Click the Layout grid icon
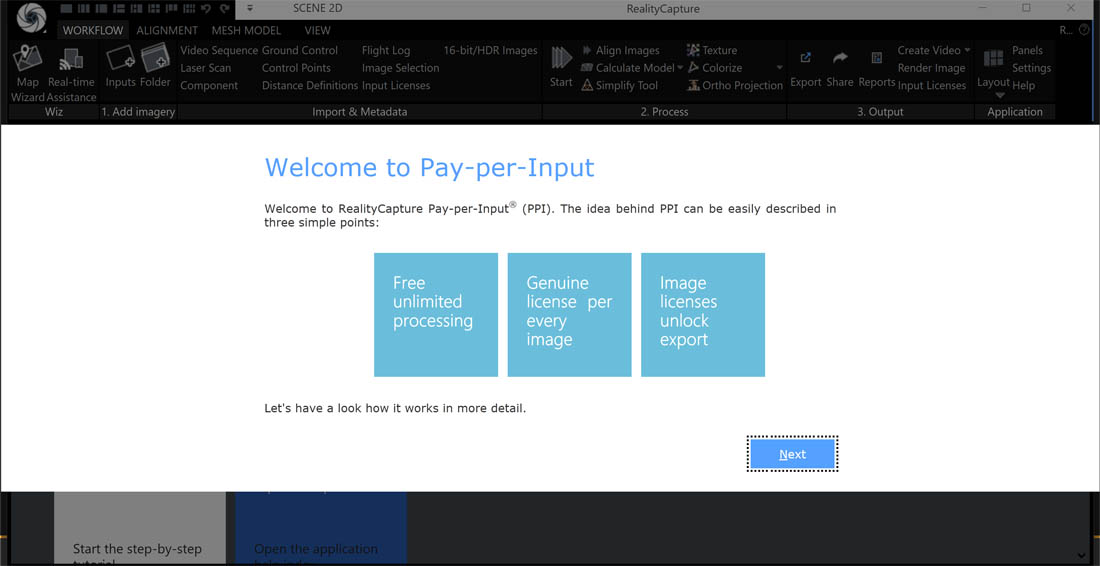 tap(993, 59)
